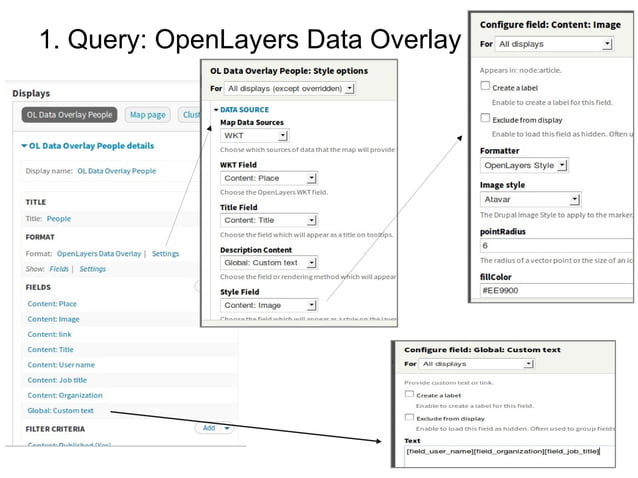Click the pointRadius input field
Screen dimensions: 638x478
click(557, 246)
